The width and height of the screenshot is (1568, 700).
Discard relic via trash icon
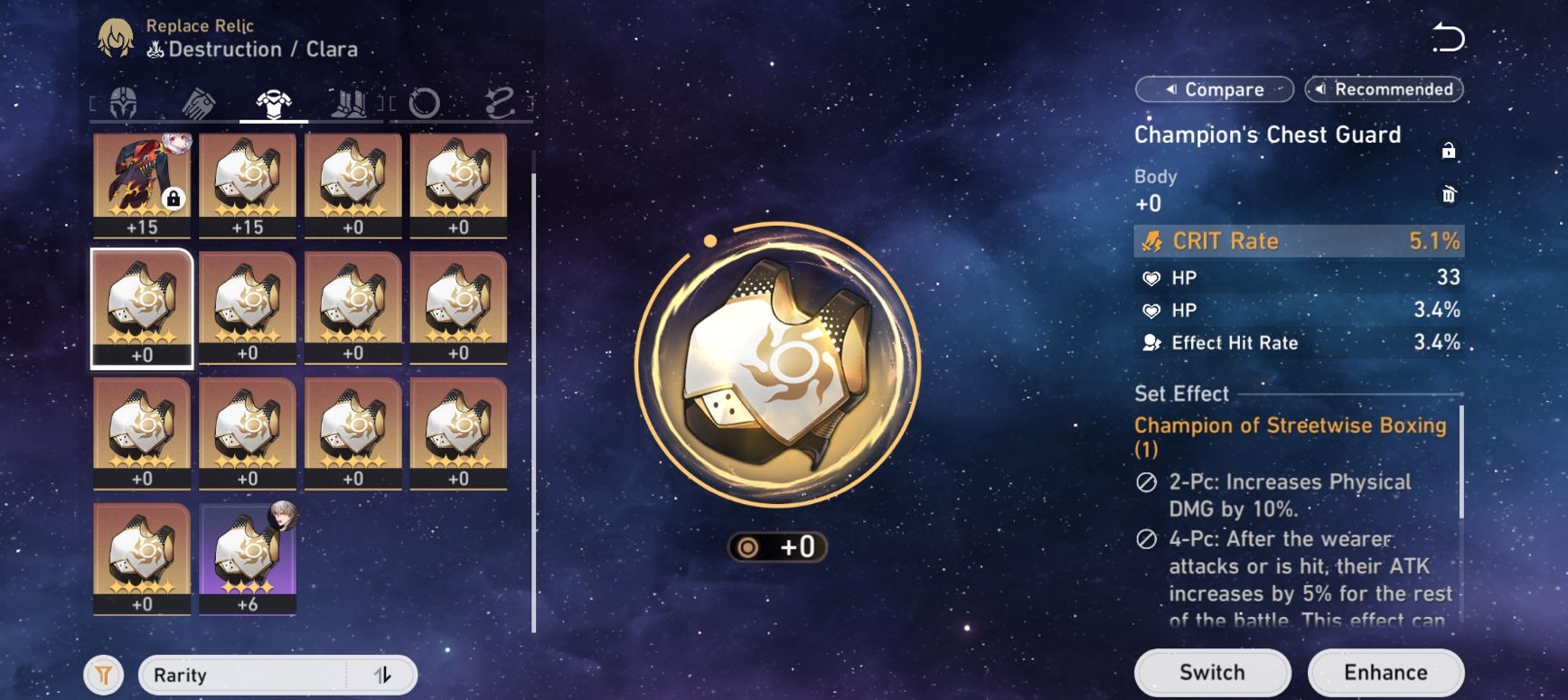click(1449, 194)
